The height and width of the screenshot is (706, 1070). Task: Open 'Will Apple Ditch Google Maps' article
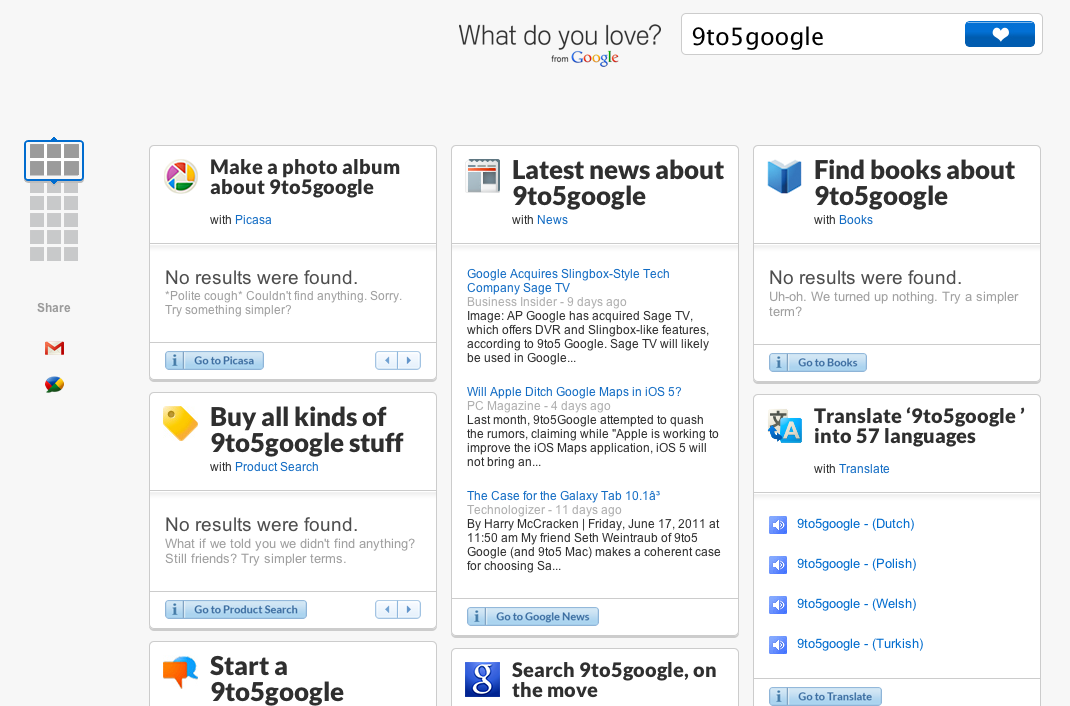click(x=574, y=392)
